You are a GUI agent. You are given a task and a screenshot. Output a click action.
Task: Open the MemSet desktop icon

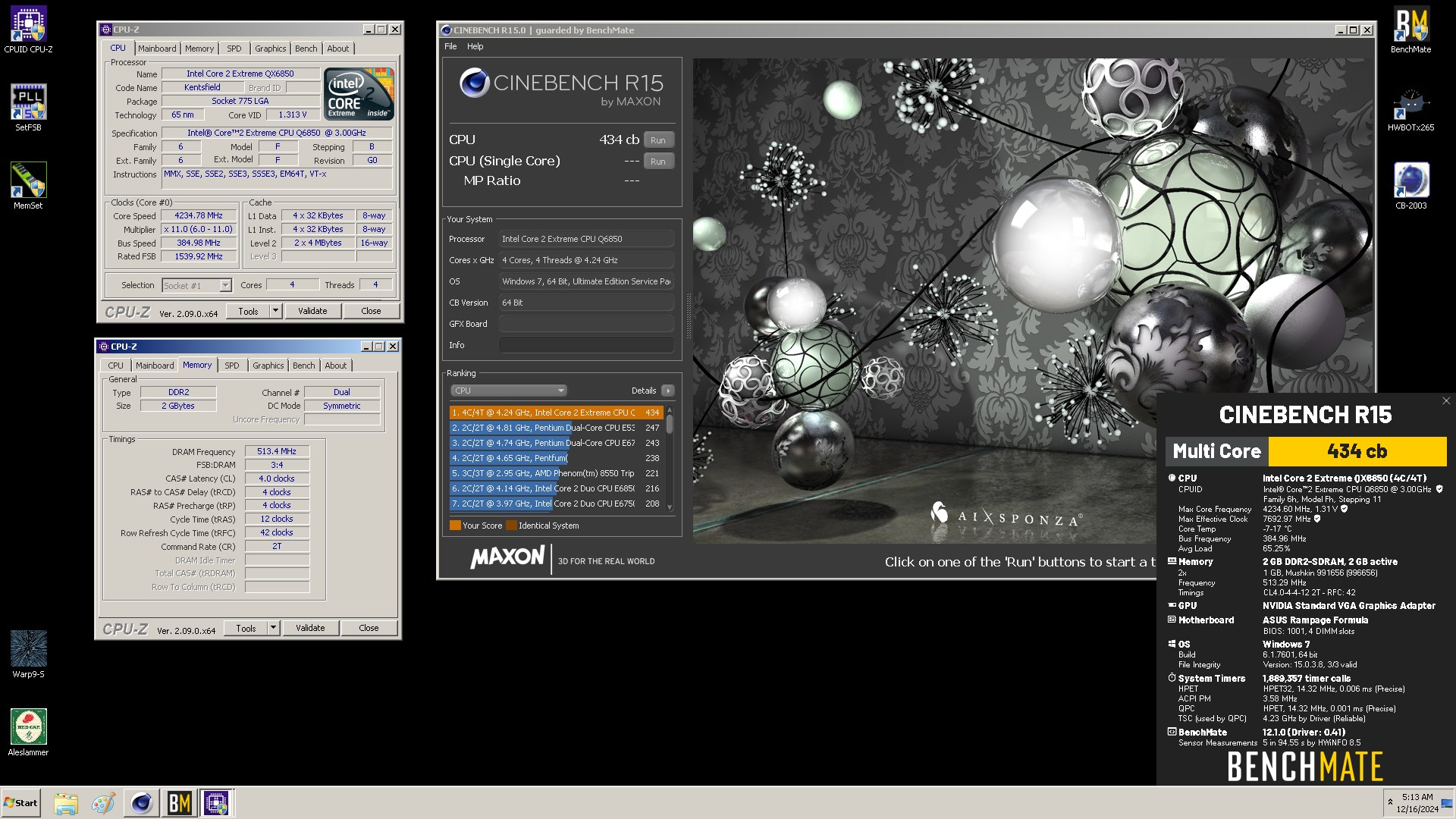tap(28, 187)
